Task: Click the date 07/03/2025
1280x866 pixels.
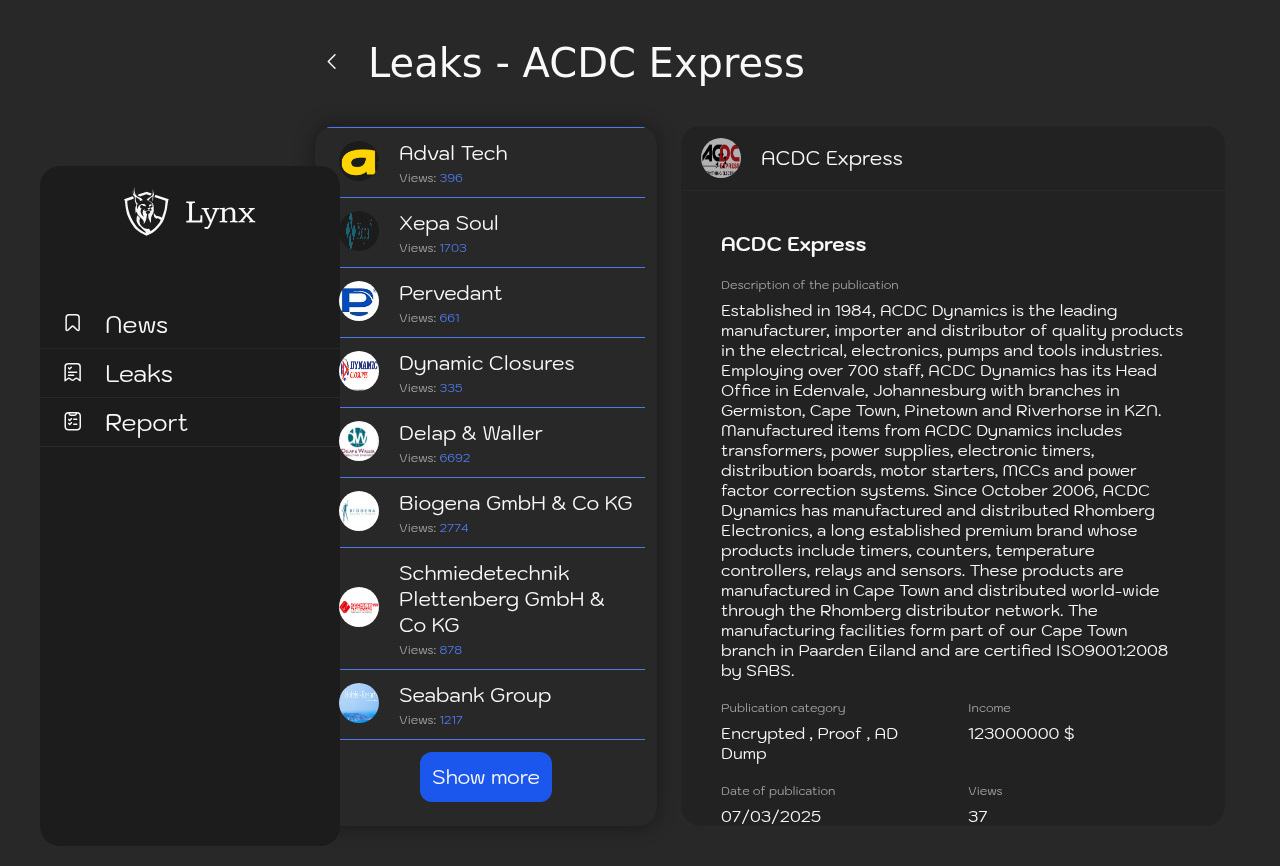Action: click(x=771, y=816)
